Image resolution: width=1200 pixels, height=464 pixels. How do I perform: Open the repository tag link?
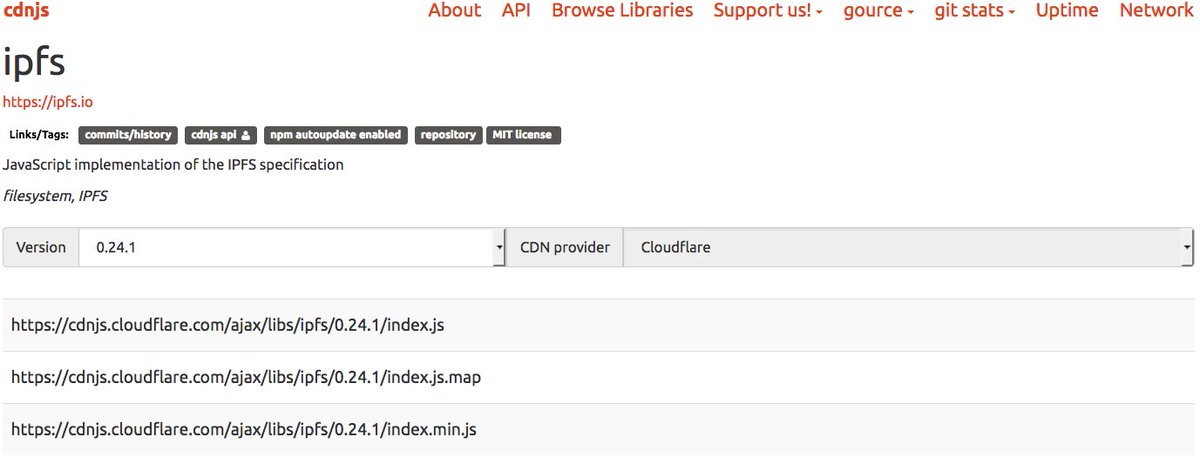click(448, 134)
